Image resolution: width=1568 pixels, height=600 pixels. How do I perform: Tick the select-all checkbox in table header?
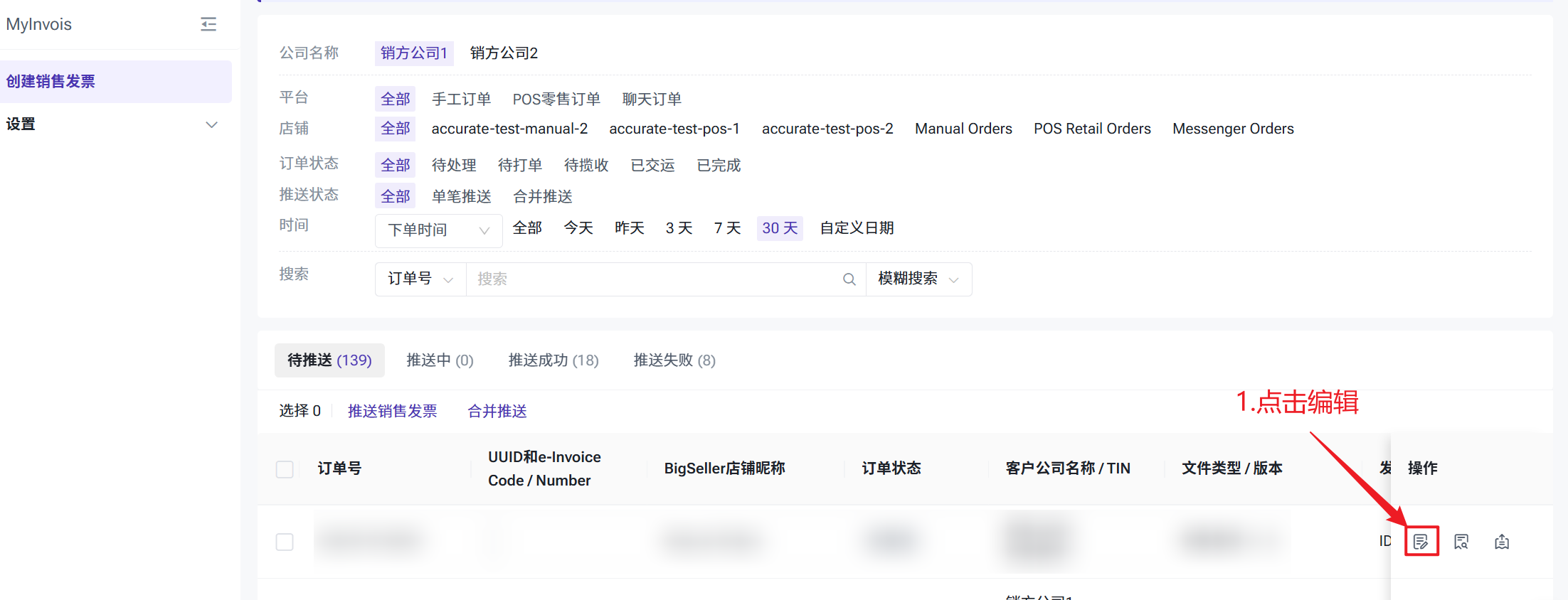(285, 469)
